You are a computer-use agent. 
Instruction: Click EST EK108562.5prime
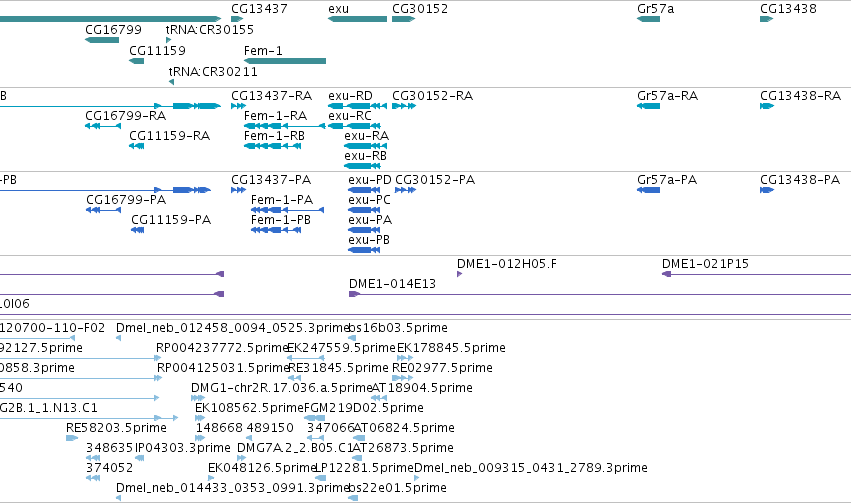tap(249, 409)
